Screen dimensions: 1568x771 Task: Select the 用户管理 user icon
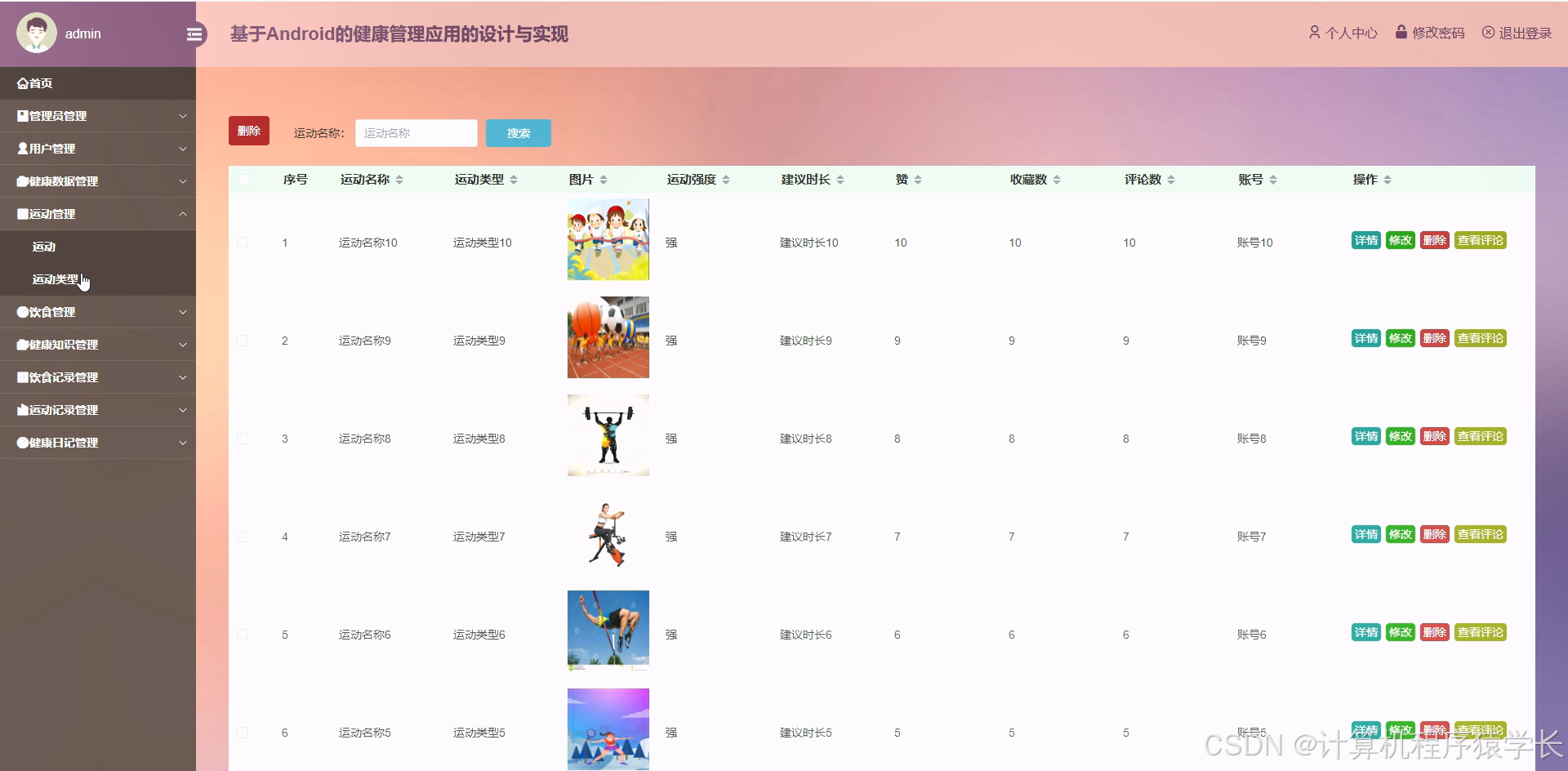tap(21, 149)
